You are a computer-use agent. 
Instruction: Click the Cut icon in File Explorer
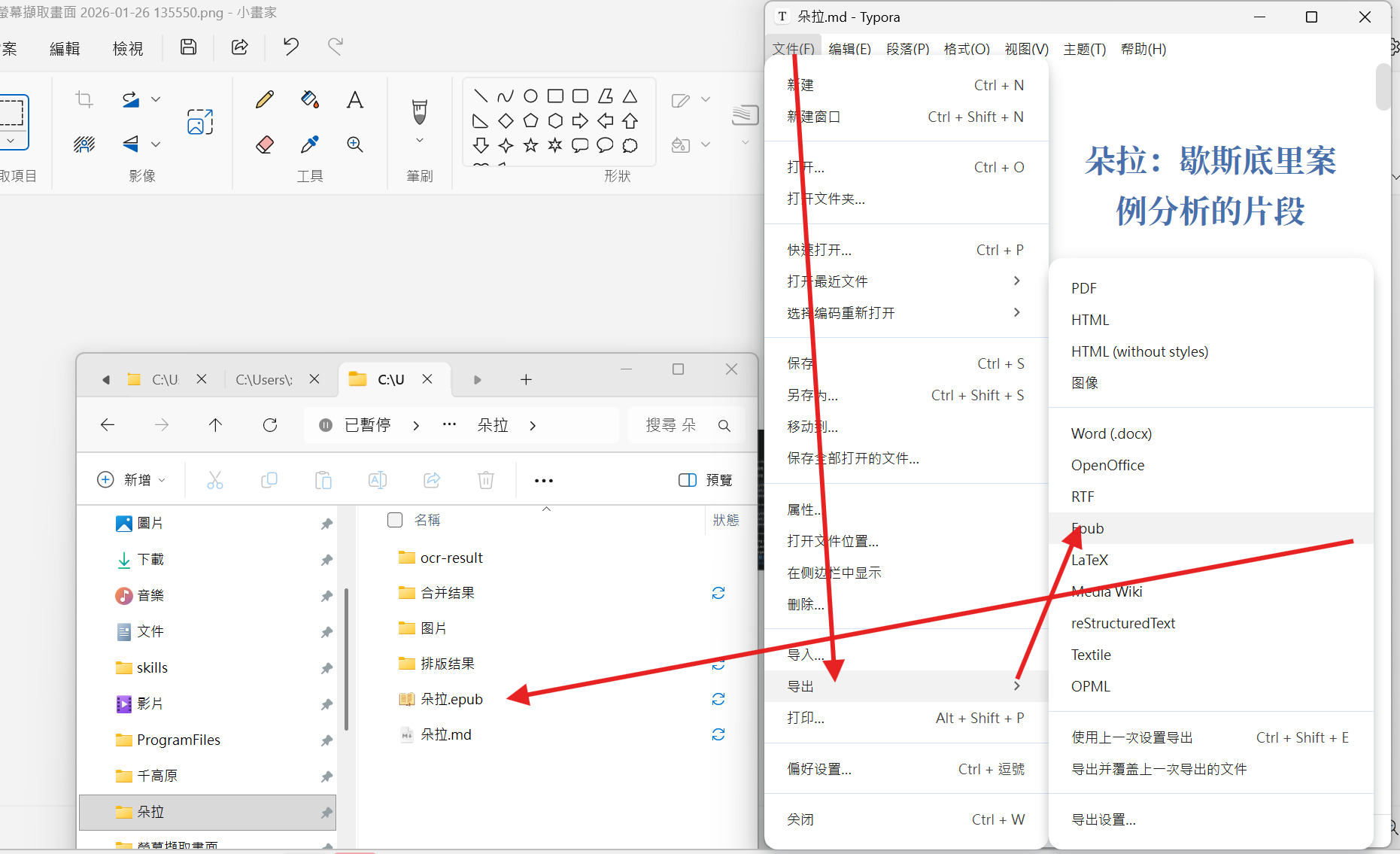(215, 480)
